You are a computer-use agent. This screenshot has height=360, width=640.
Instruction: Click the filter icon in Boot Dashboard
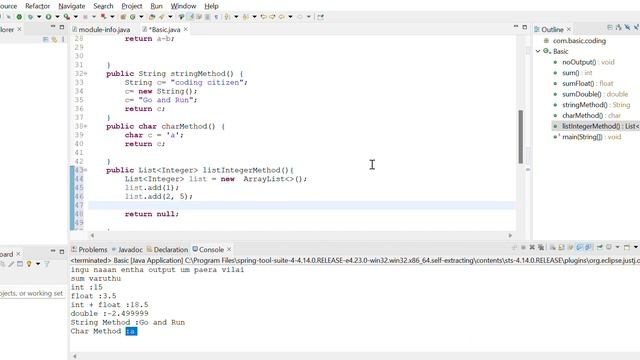47,264
